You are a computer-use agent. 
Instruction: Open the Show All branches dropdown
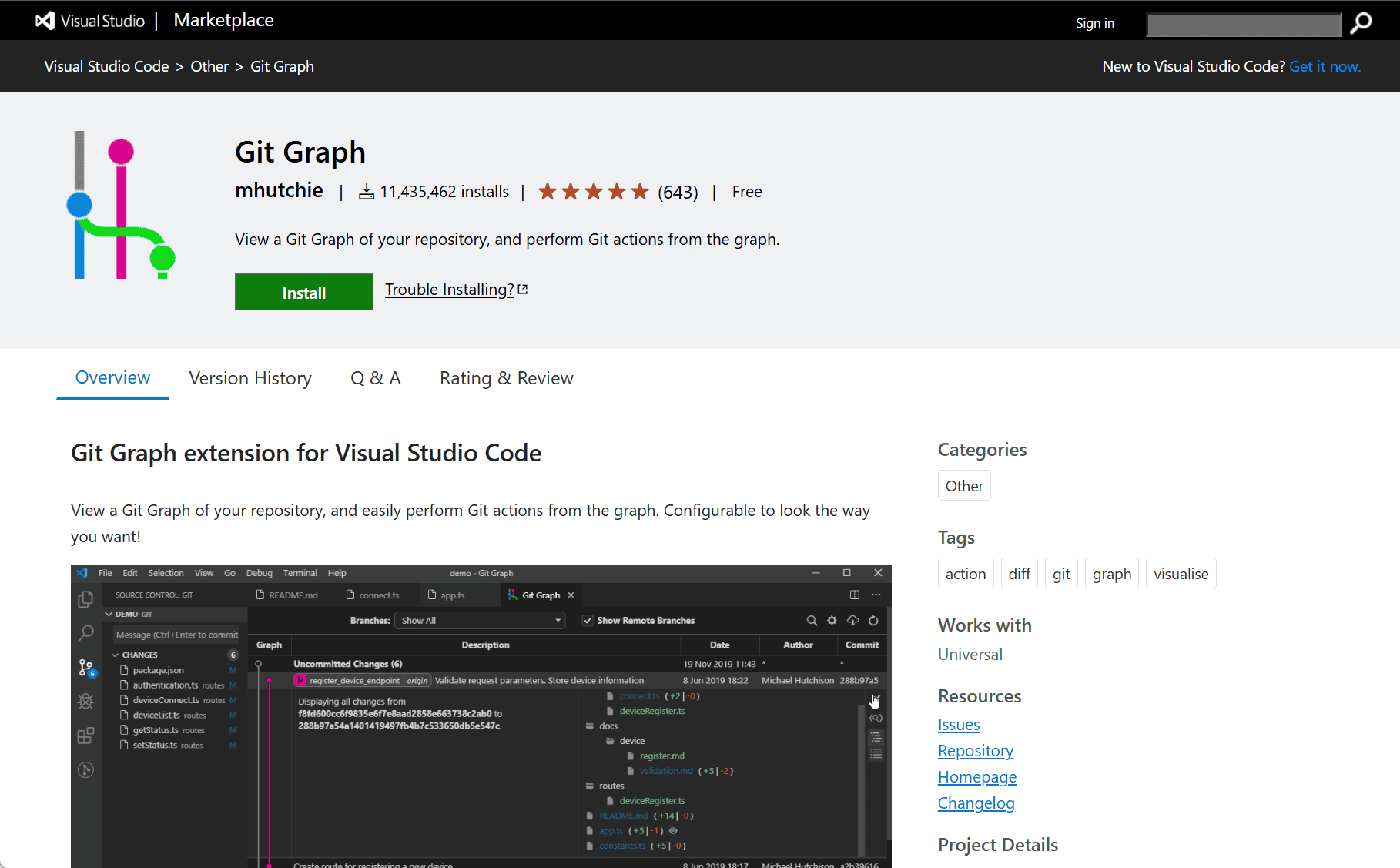[480, 620]
